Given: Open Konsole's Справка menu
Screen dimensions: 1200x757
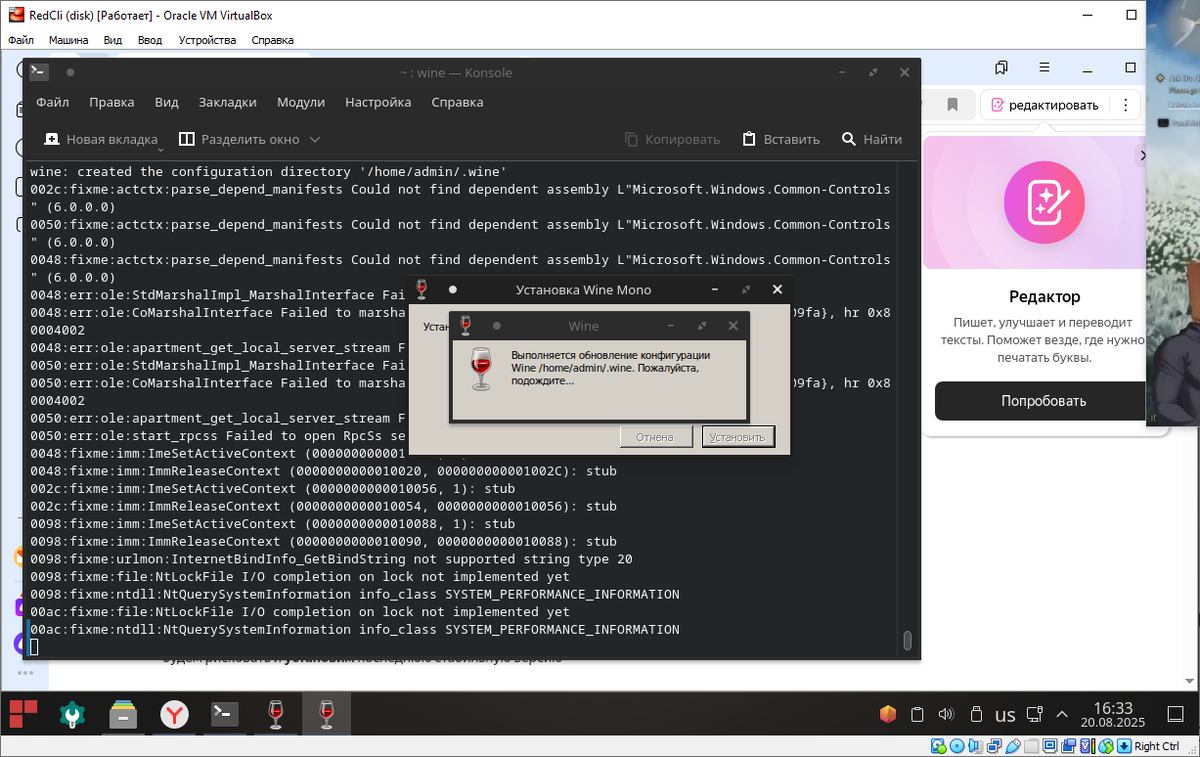Looking at the screenshot, I should click(x=457, y=102).
